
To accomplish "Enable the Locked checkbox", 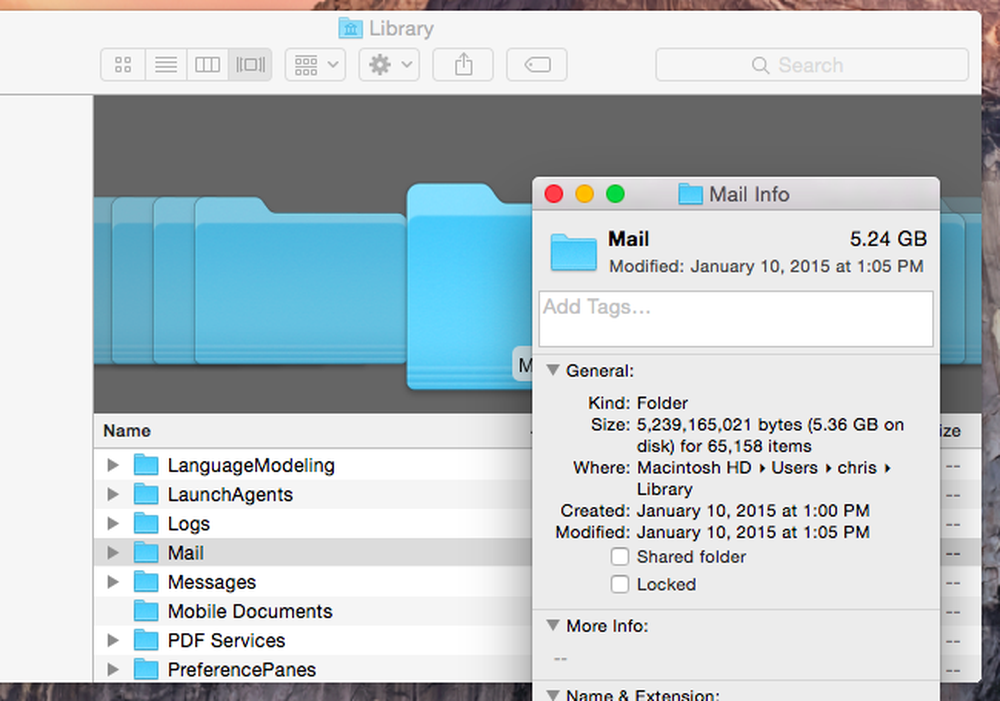I will point(620,584).
